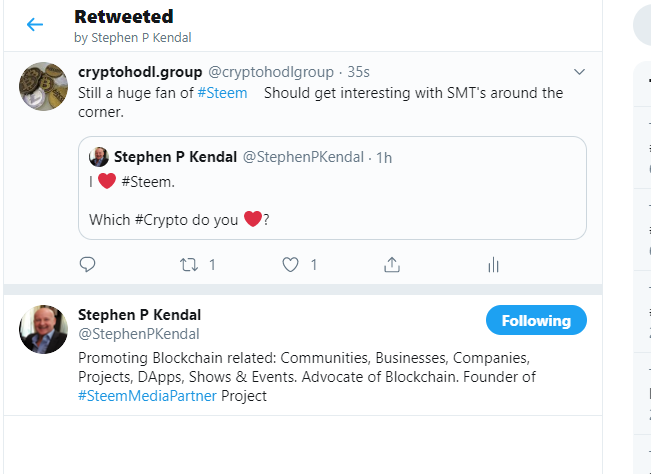Click the back arrow icon
Viewport: 651px width, 474px height.
[35, 24]
